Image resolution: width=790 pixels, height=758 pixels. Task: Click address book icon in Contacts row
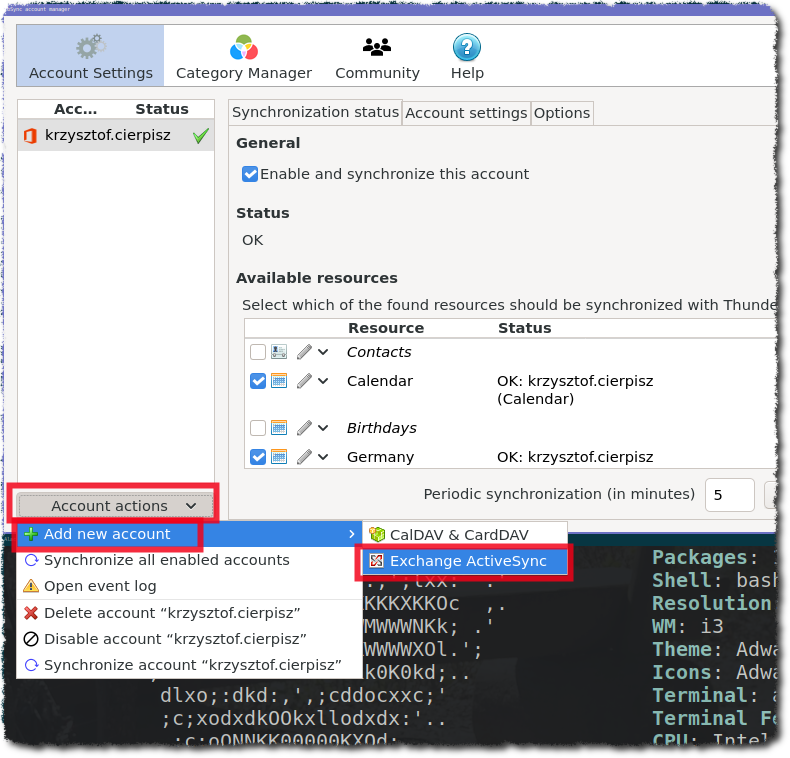tap(279, 351)
